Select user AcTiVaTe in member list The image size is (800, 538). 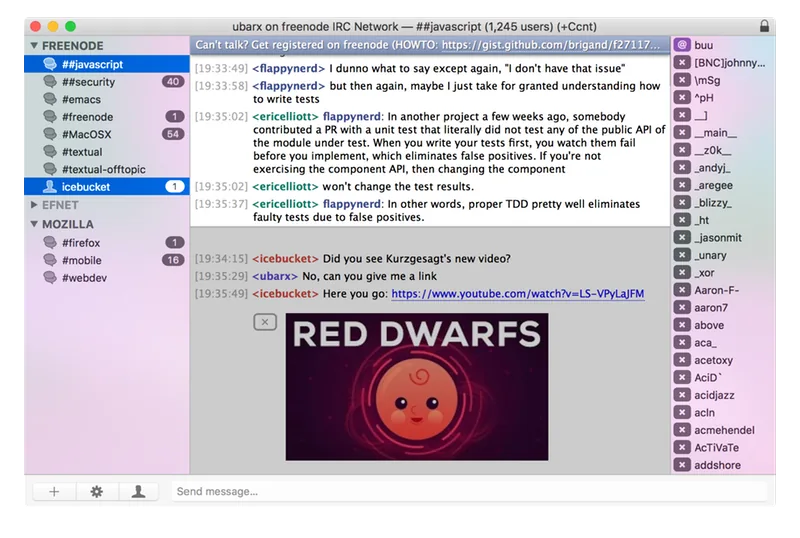723,447
